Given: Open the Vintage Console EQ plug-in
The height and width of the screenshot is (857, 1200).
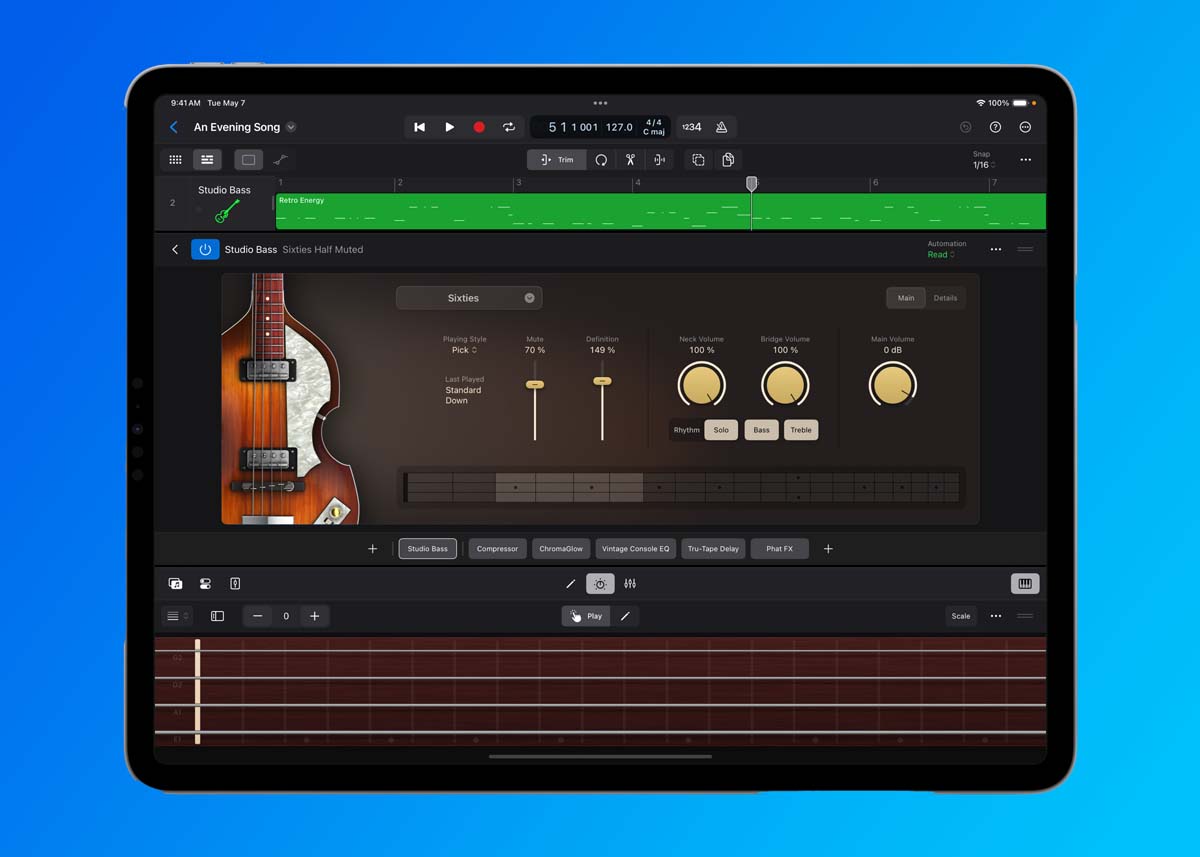Looking at the screenshot, I should [636, 549].
